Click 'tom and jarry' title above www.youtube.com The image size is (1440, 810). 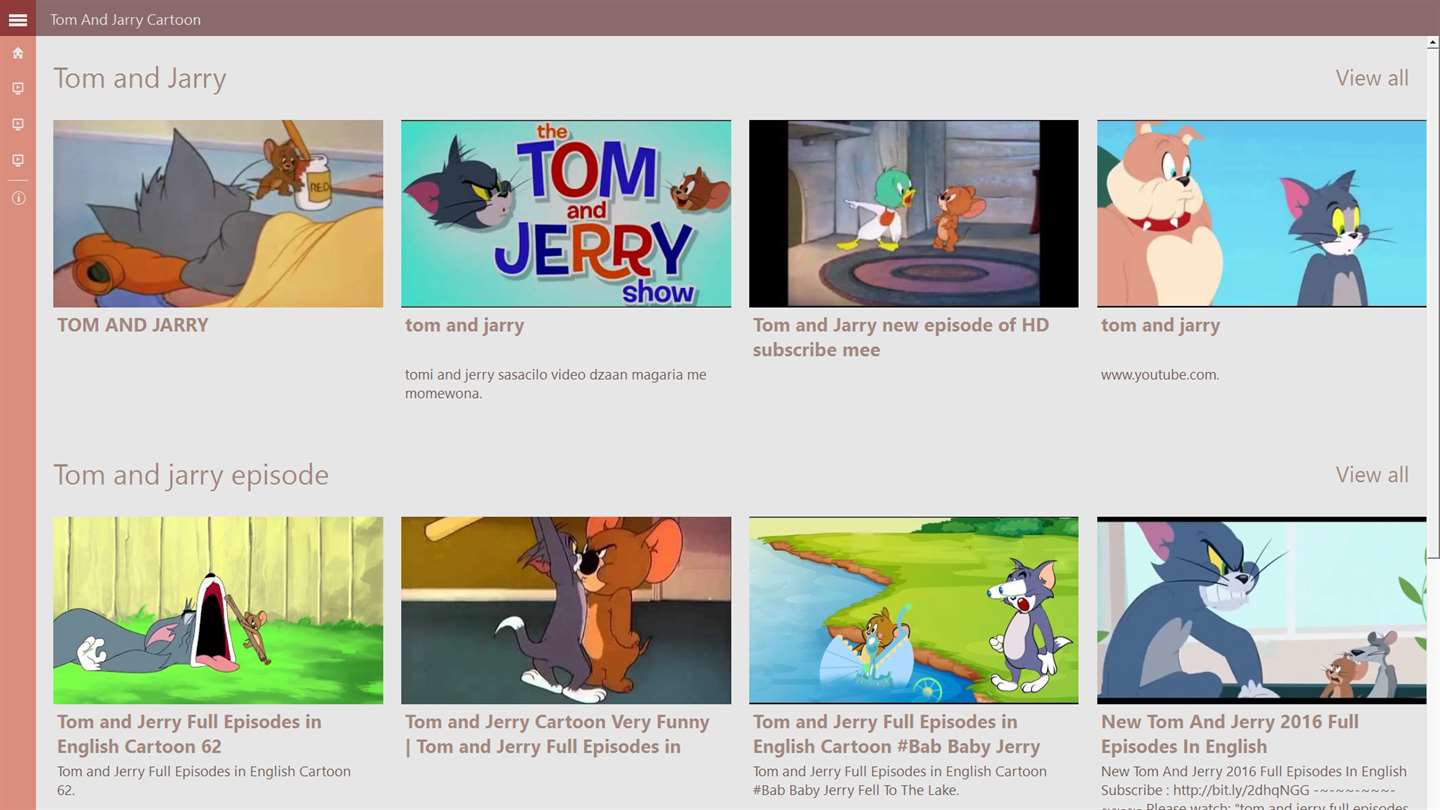[x=1160, y=325]
